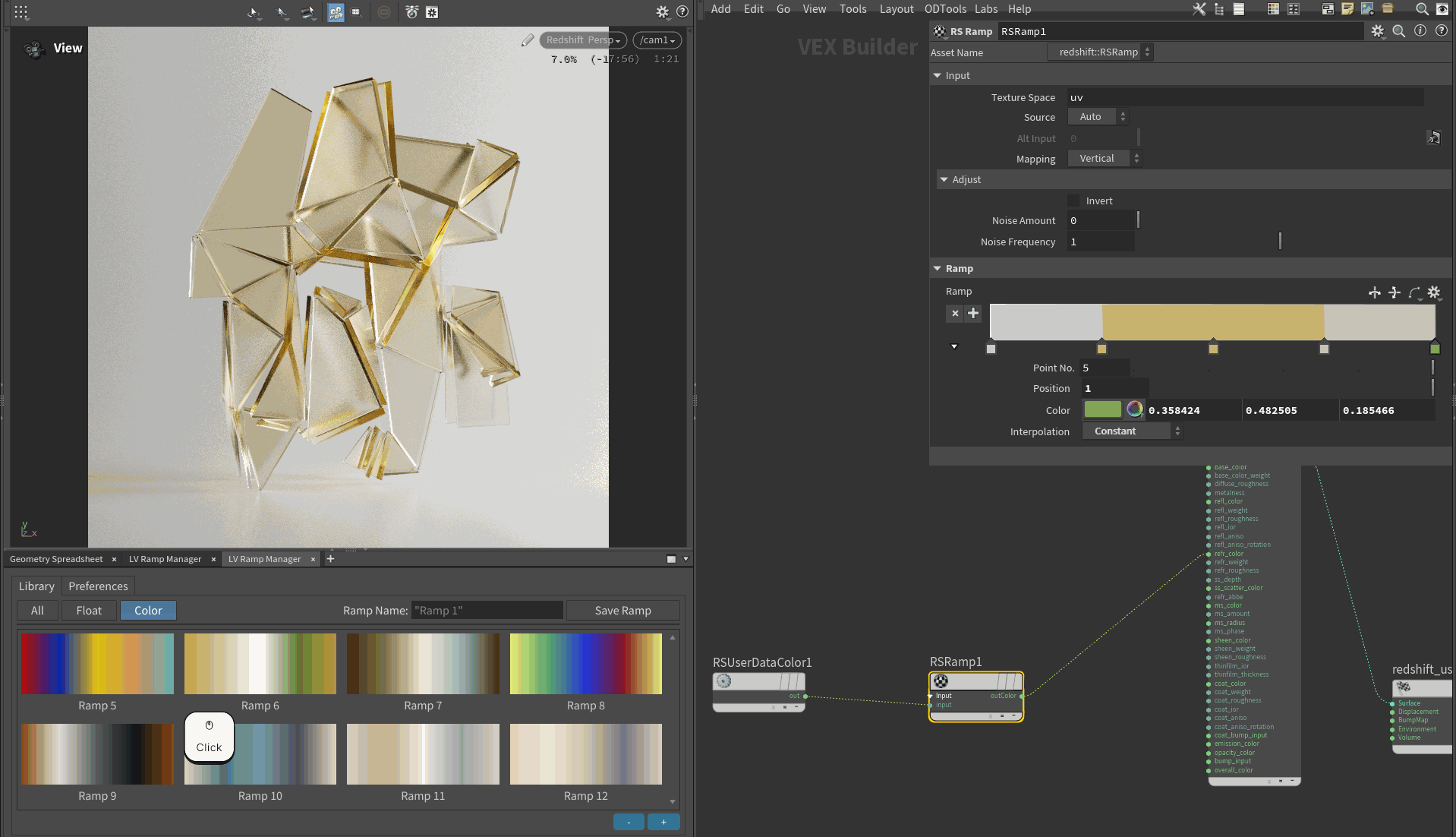Select the Color filter in ramp library
The image size is (1456, 837).
(x=148, y=611)
